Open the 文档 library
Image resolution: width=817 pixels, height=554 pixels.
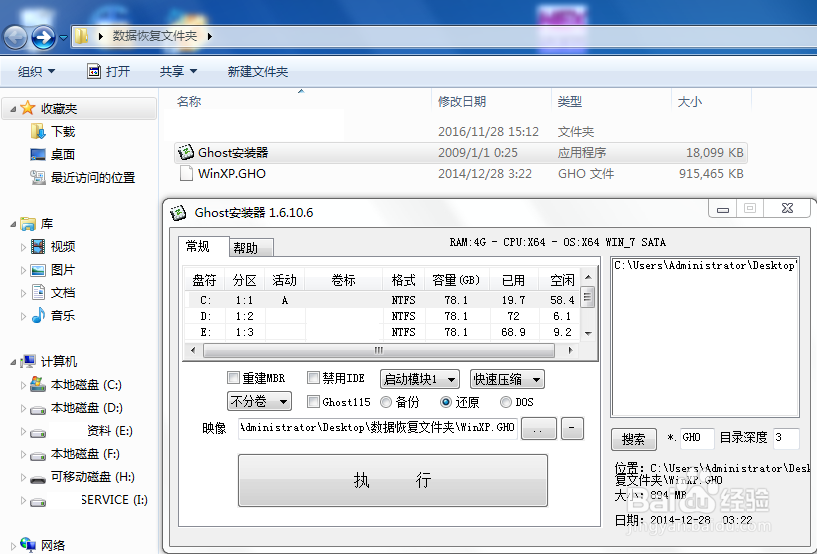(x=53, y=292)
